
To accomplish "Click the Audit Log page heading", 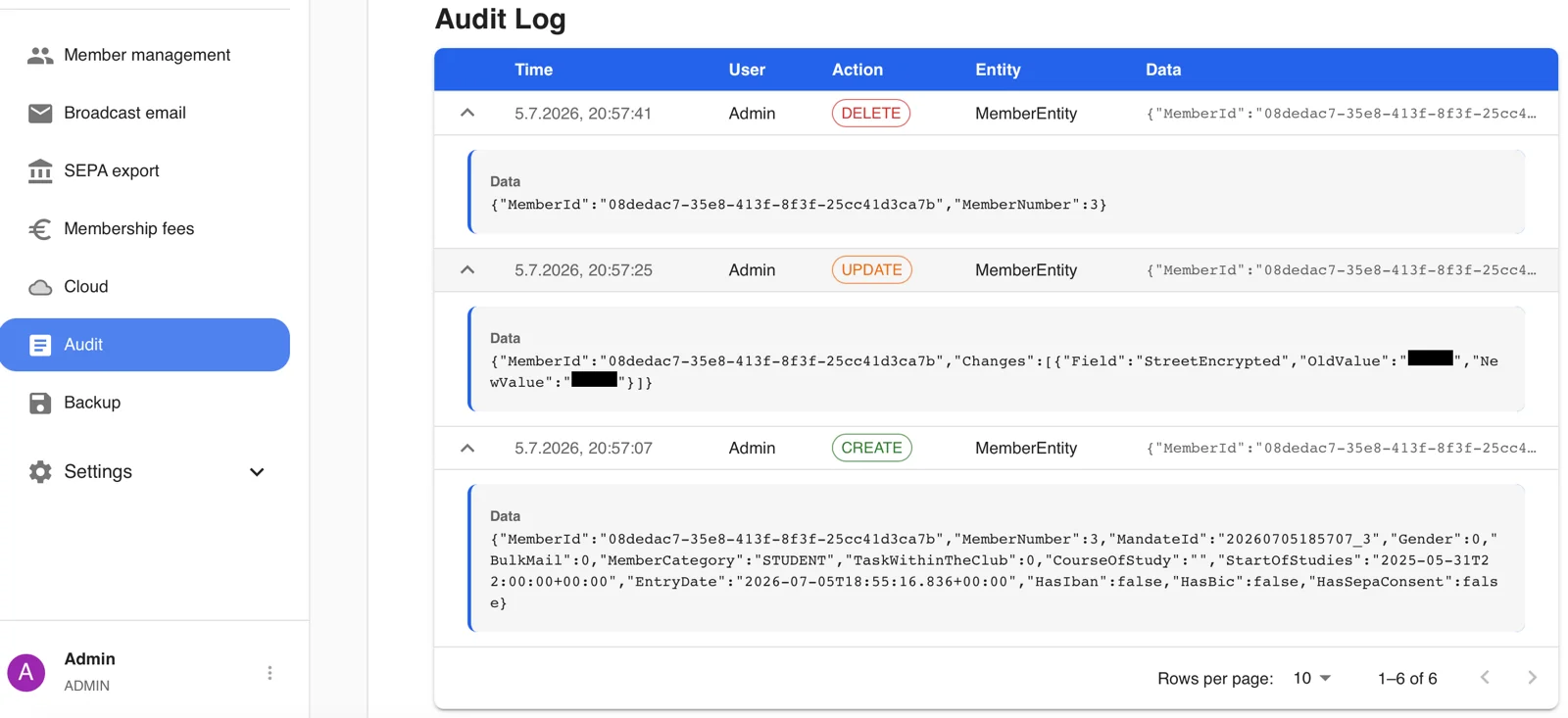I will click(501, 19).
